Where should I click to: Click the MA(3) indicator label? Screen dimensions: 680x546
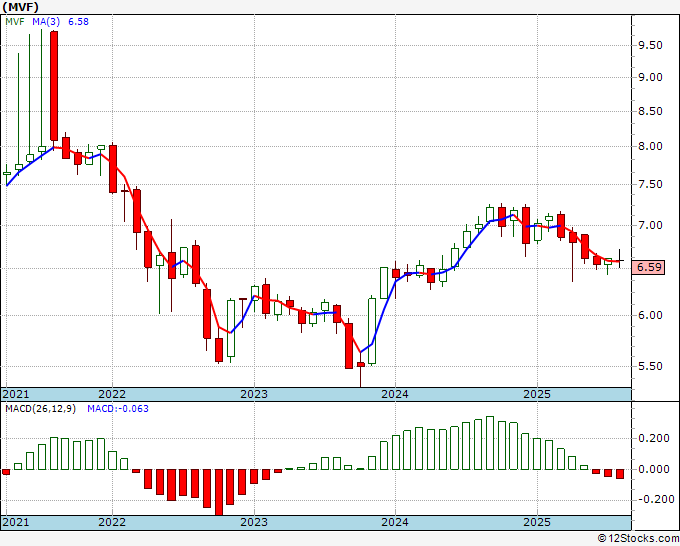pyautogui.click(x=46, y=21)
